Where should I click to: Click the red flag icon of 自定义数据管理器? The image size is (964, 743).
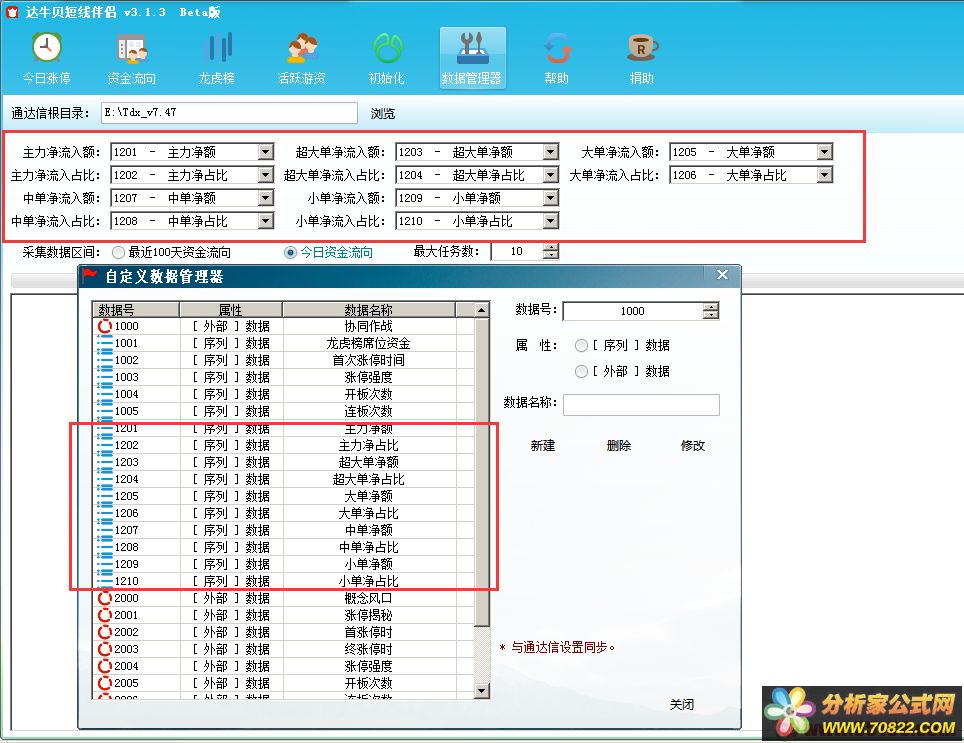pos(90,275)
